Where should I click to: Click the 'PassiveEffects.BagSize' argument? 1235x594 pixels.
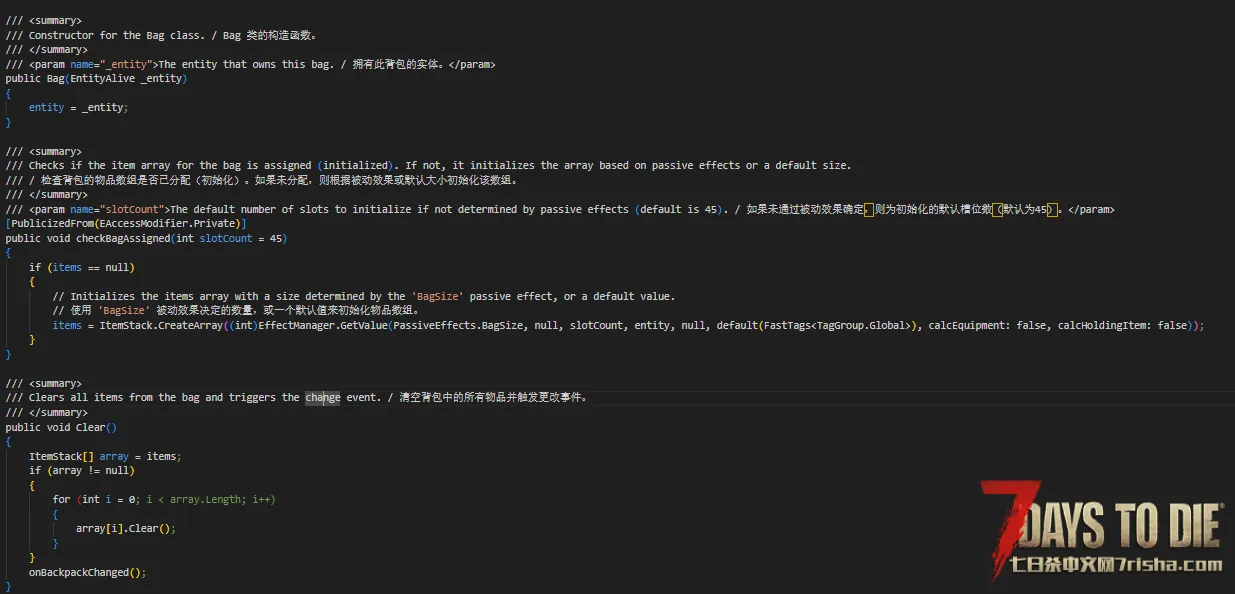pos(458,325)
